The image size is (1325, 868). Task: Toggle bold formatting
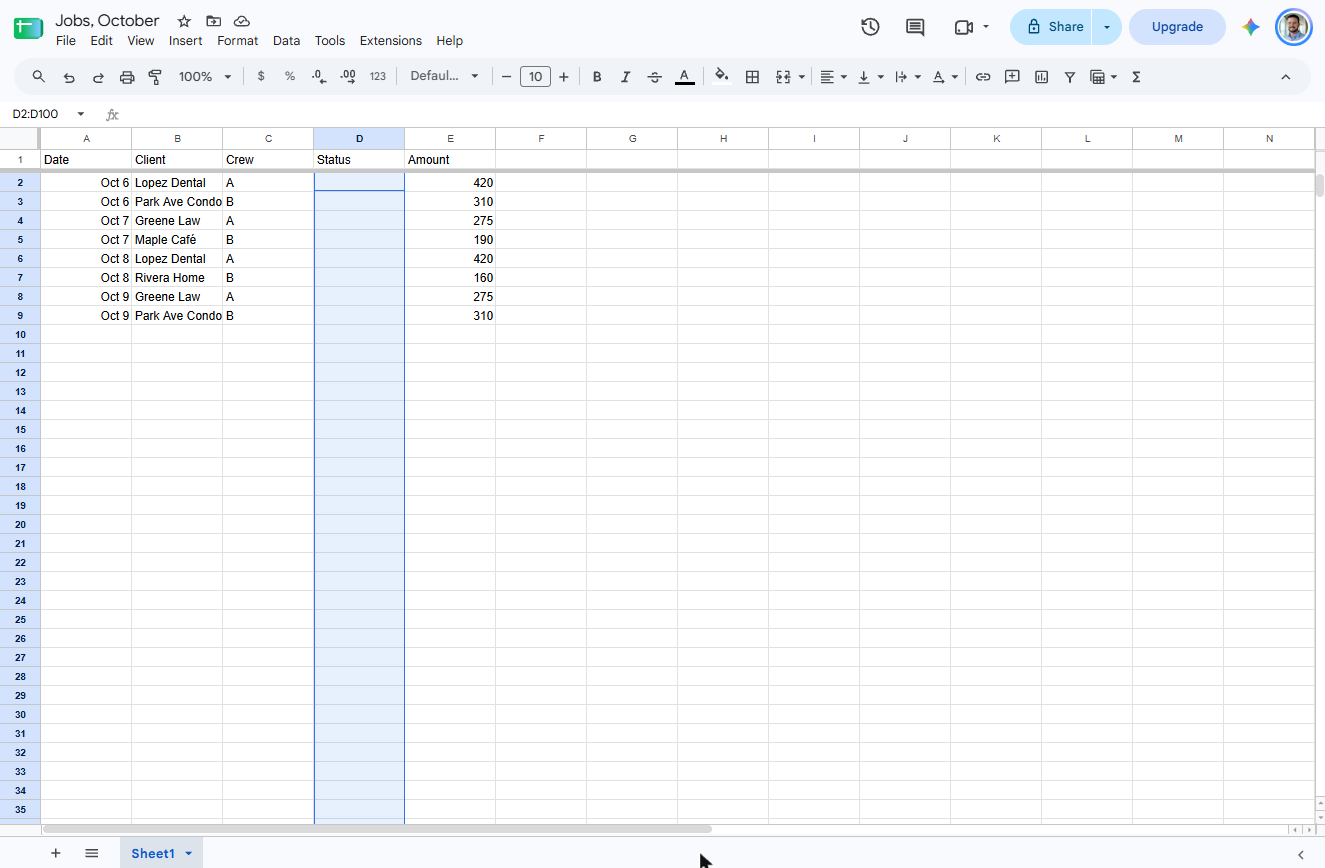coord(597,77)
